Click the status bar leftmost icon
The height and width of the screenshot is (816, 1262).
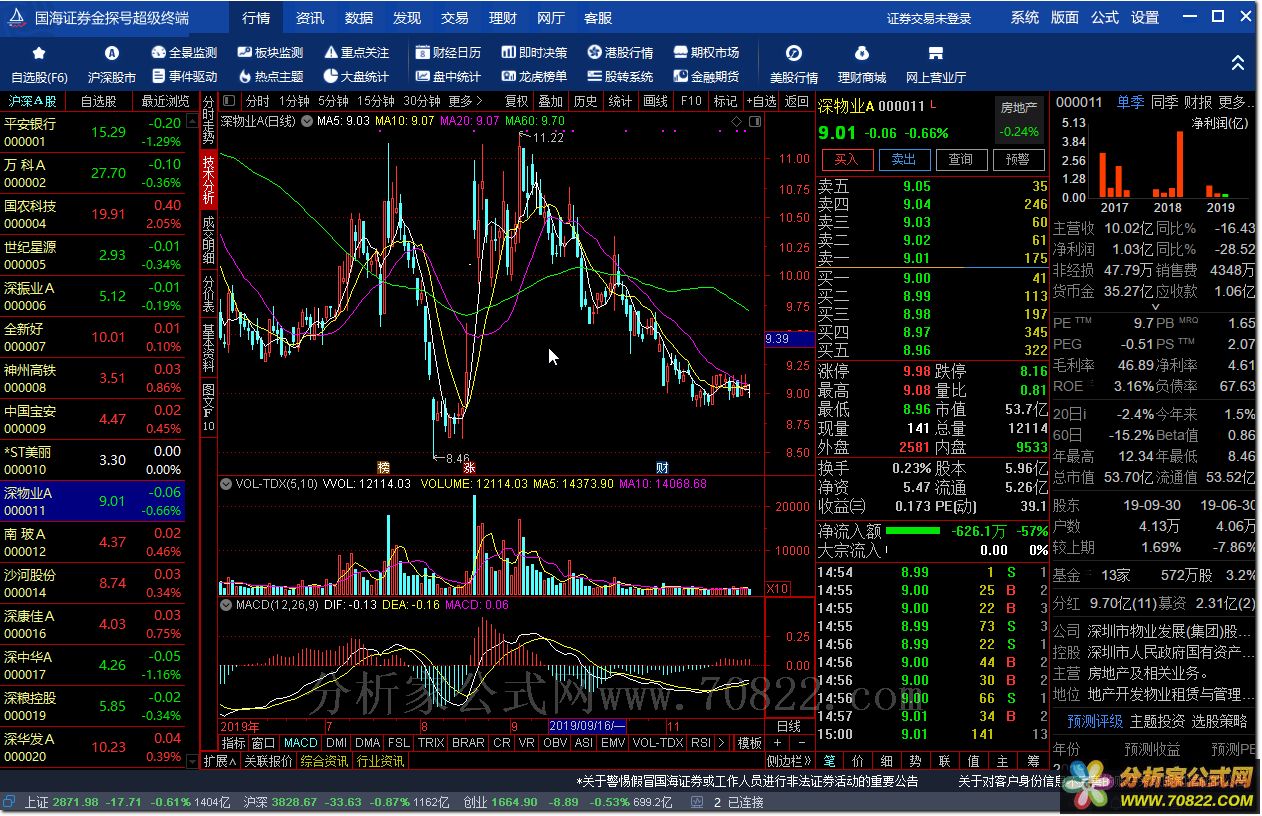click(x=9, y=802)
